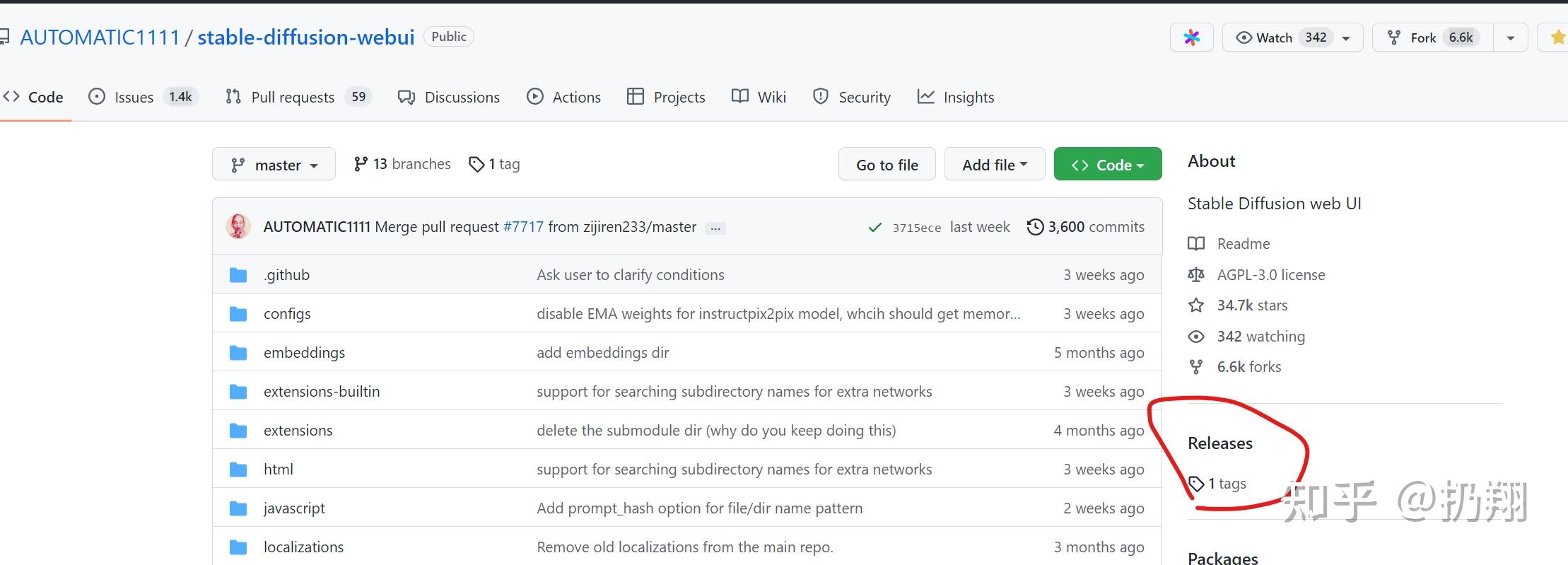
Task: Click the tag icon under Releases
Action: click(x=1196, y=484)
